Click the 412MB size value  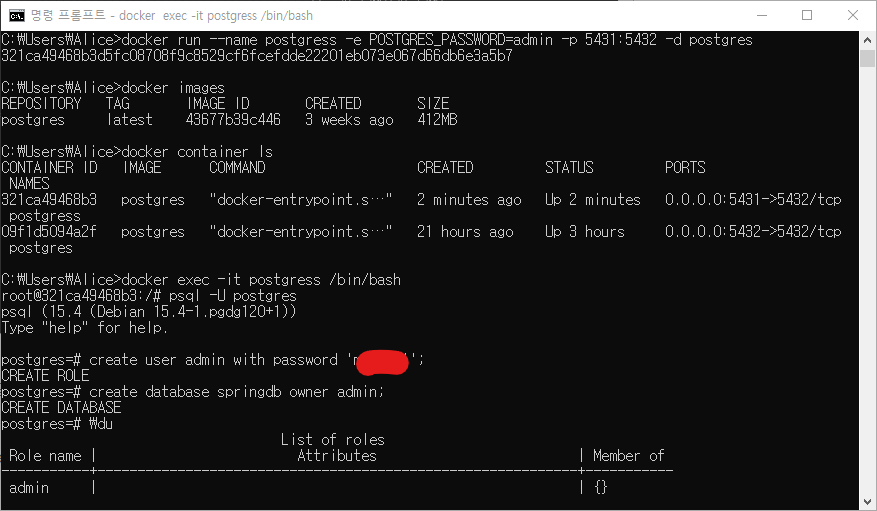coord(437,120)
